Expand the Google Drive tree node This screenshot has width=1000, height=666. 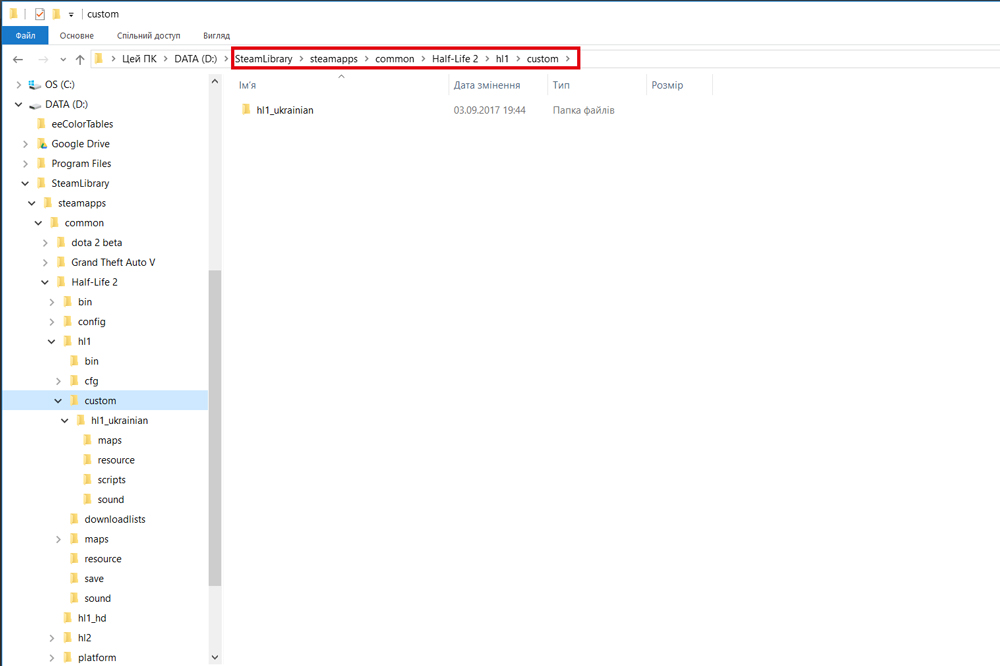coord(26,144)
